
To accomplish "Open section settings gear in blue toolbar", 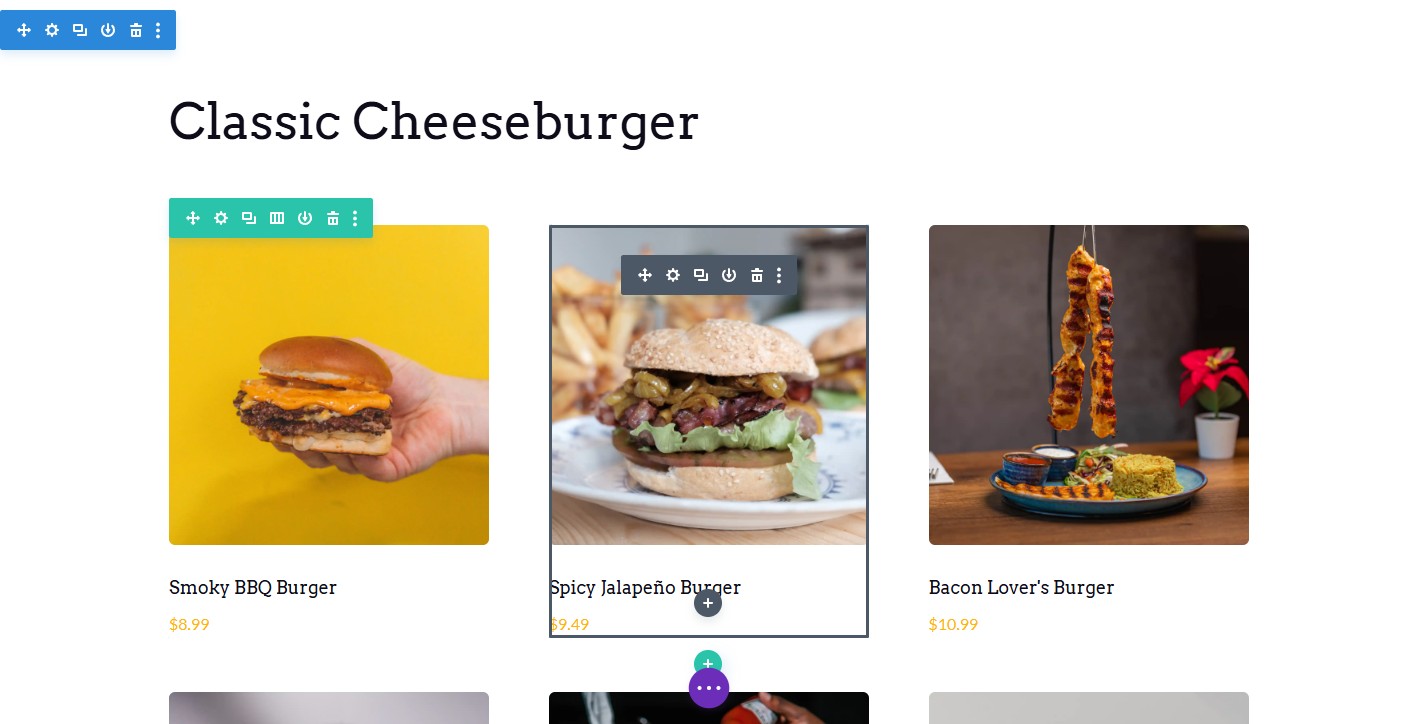I will (52, 30).
